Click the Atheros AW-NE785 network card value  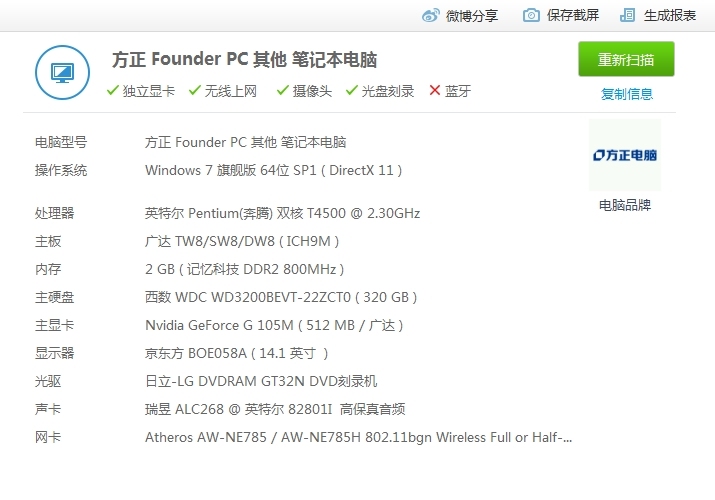(x=358, y=438)
